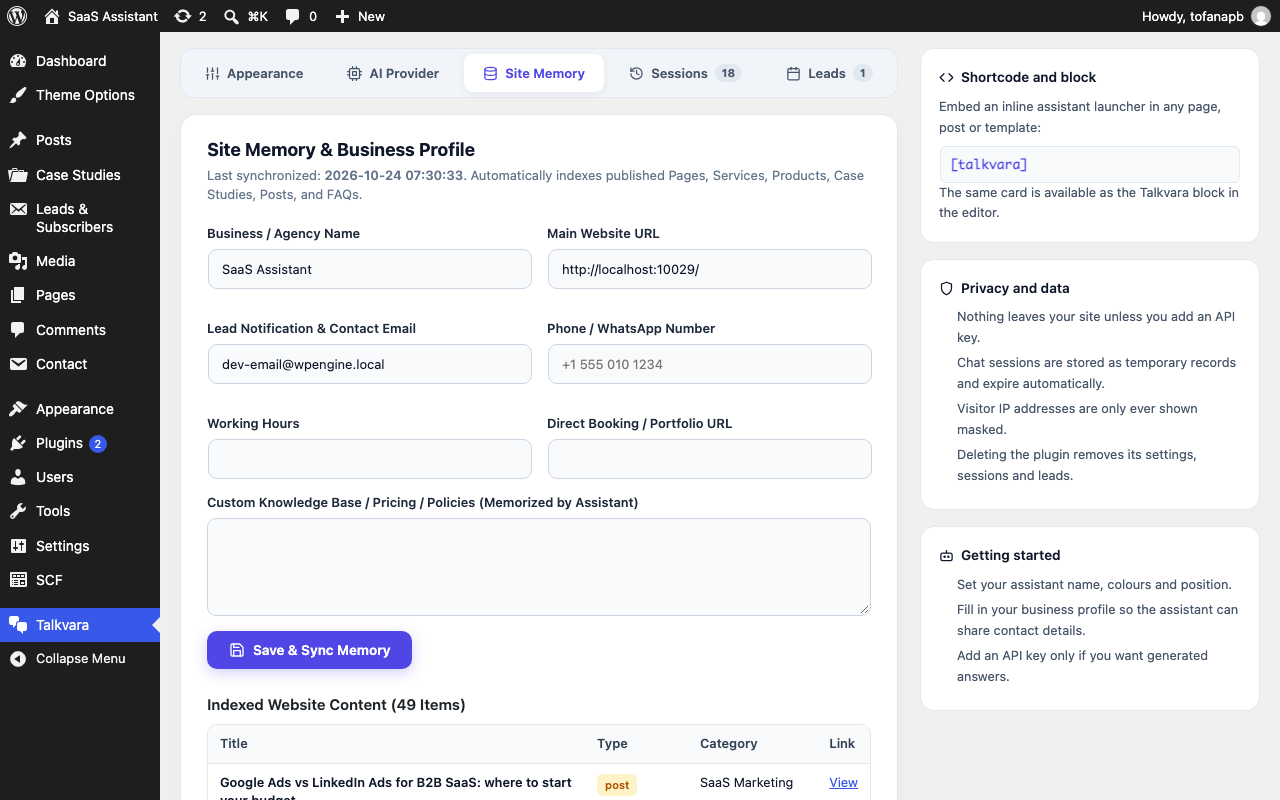Switch to the Appearance tab
Image resolution: width=1280 pixels, height=800 pixels.
click(254, 73)
